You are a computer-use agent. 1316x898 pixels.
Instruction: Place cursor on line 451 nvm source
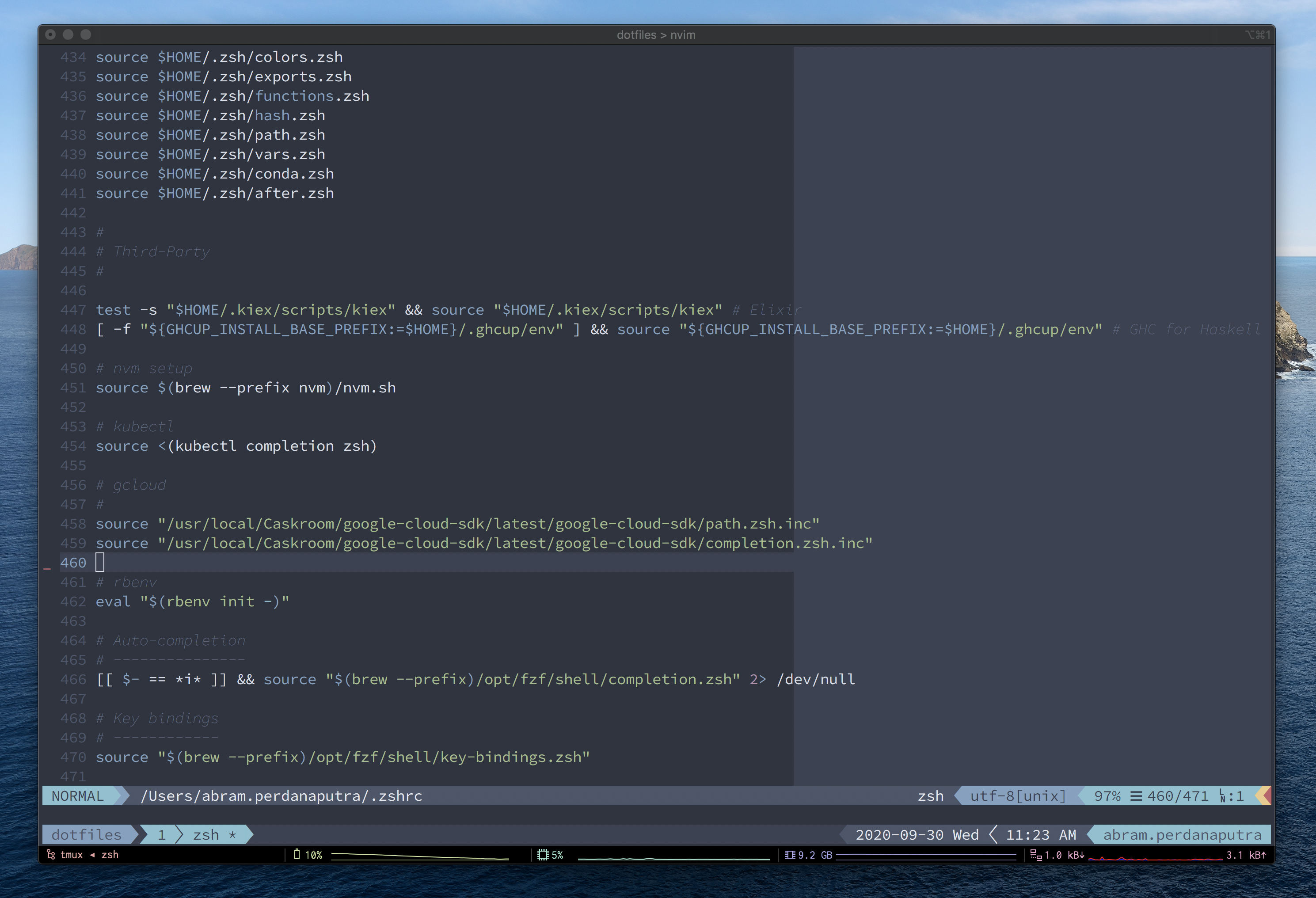click(x=245, y=388)
